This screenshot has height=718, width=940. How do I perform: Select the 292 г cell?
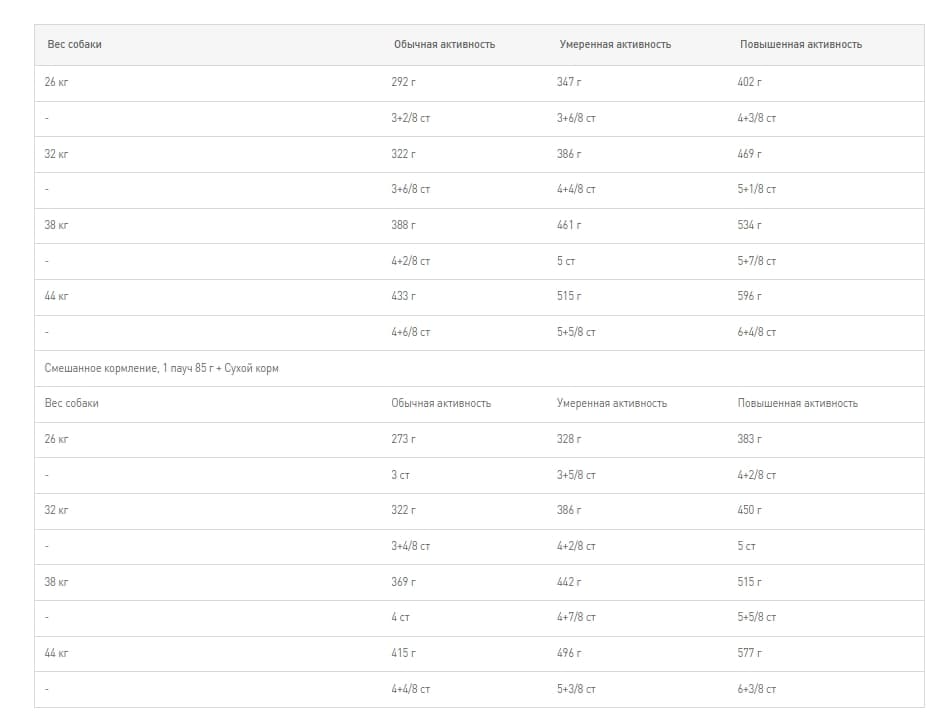[403, 82]
